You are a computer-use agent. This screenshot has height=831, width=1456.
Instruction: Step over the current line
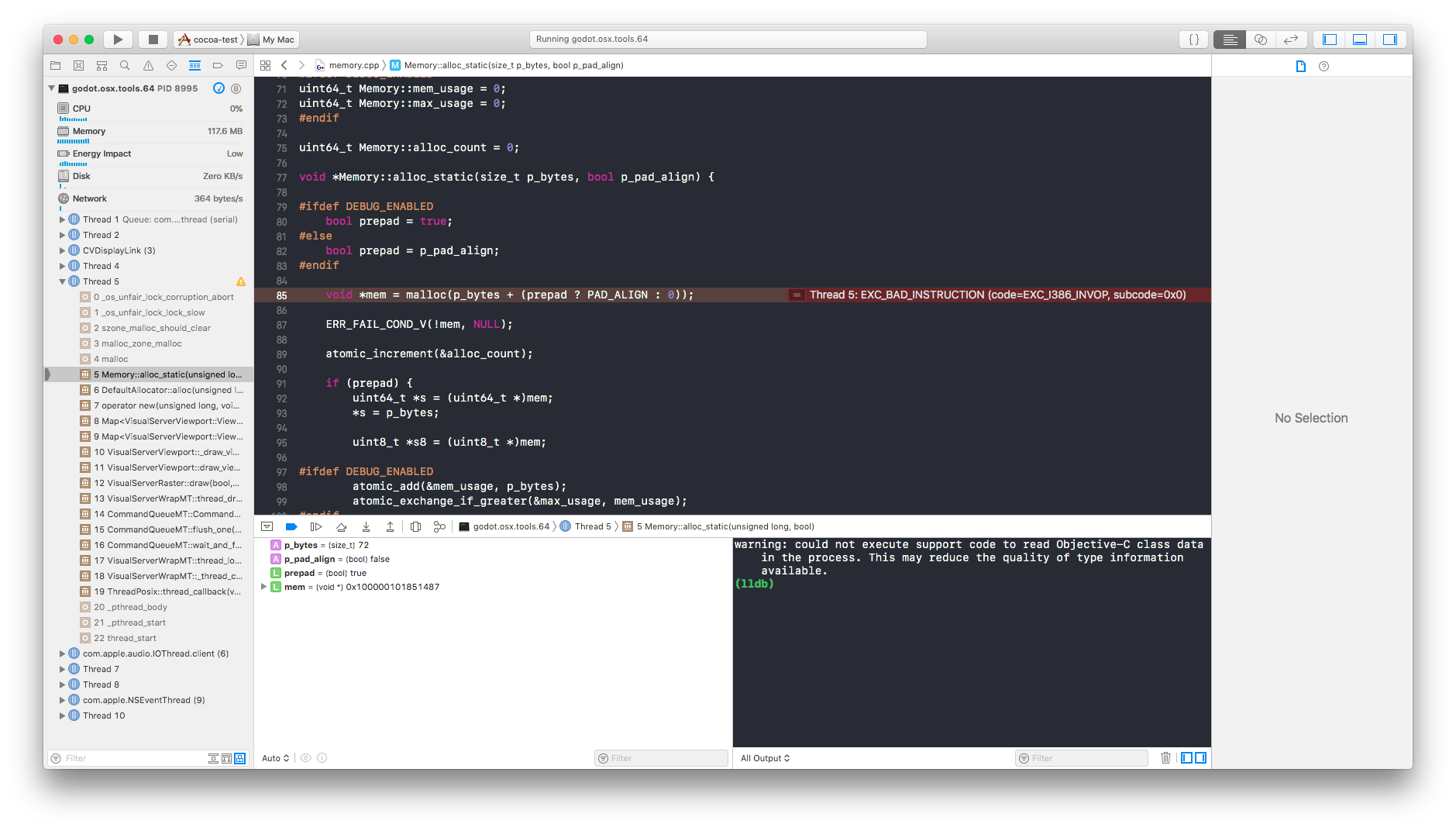(x=341, y=526)
